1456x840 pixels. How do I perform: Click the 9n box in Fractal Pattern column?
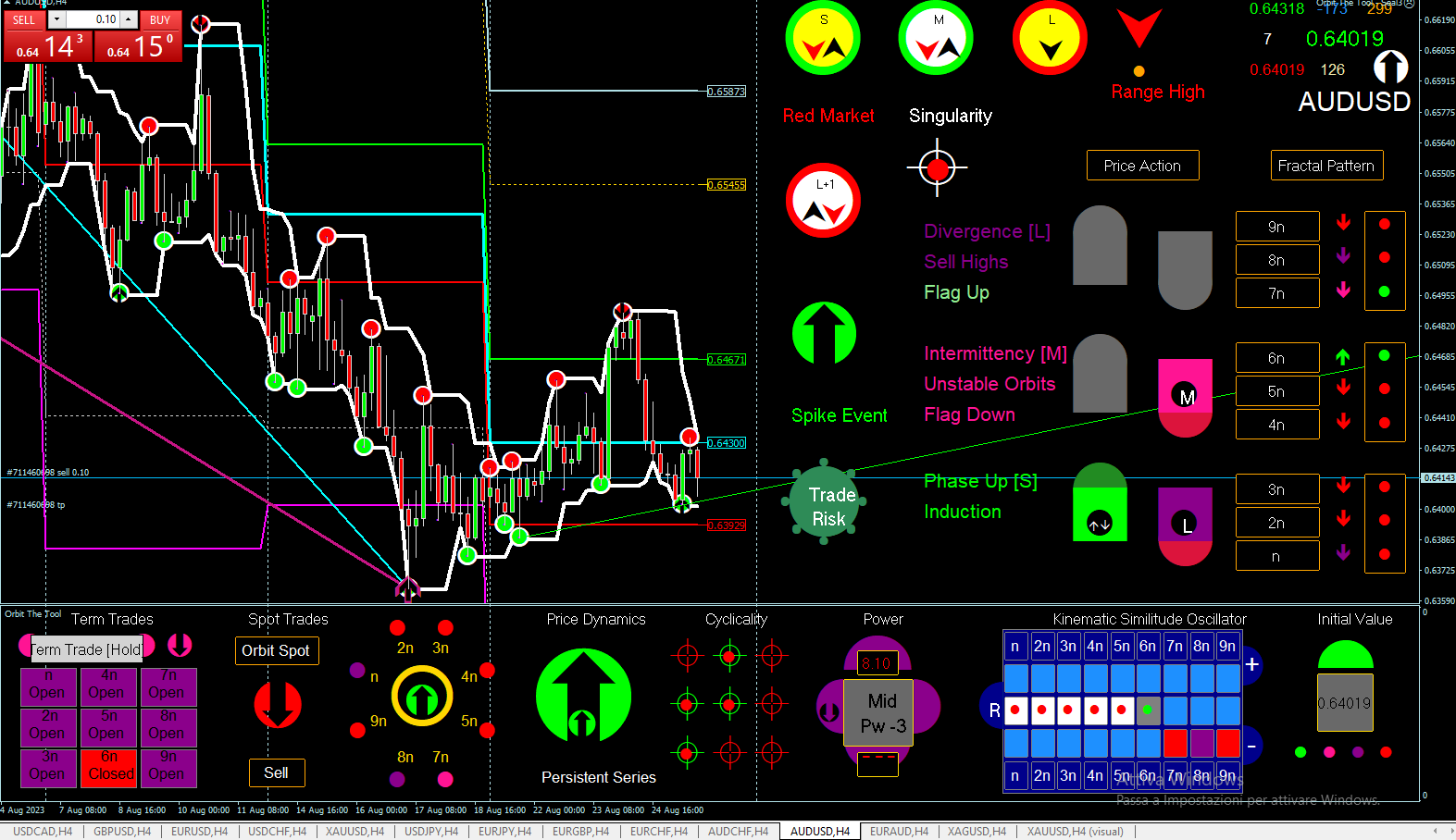(x=1276, y=227)
